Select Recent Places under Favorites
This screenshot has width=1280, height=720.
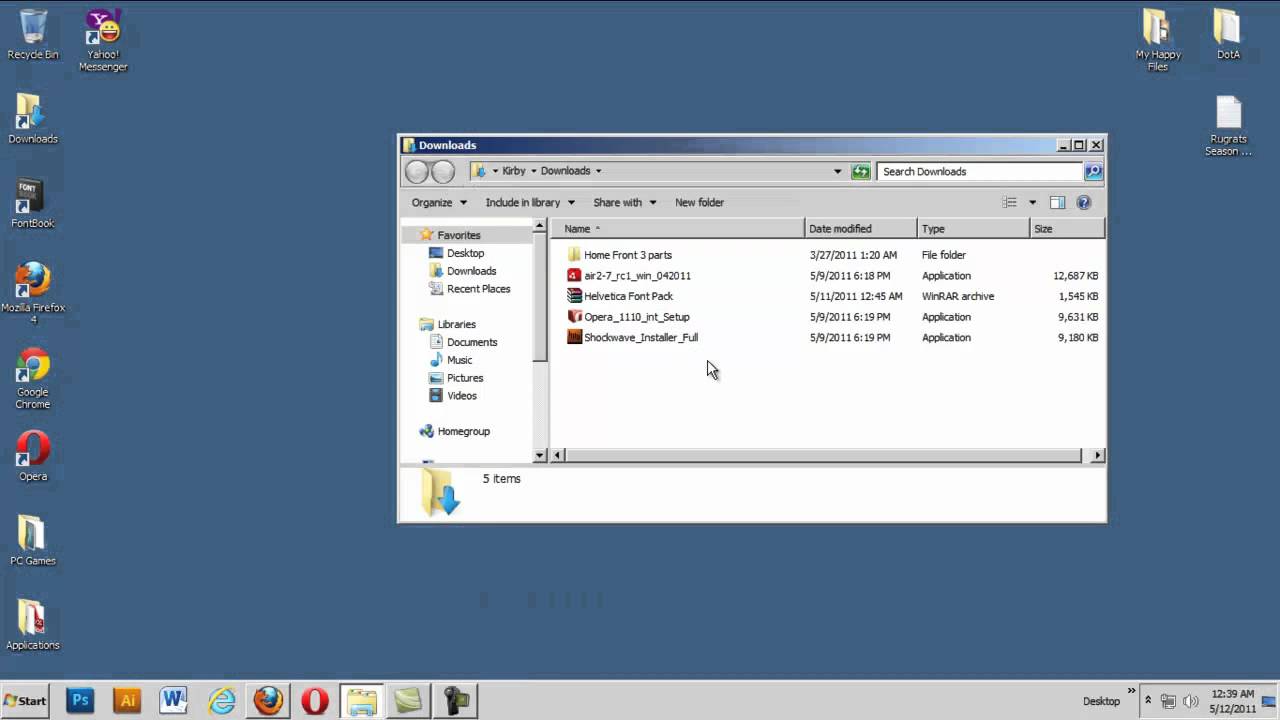pos(478,289)
